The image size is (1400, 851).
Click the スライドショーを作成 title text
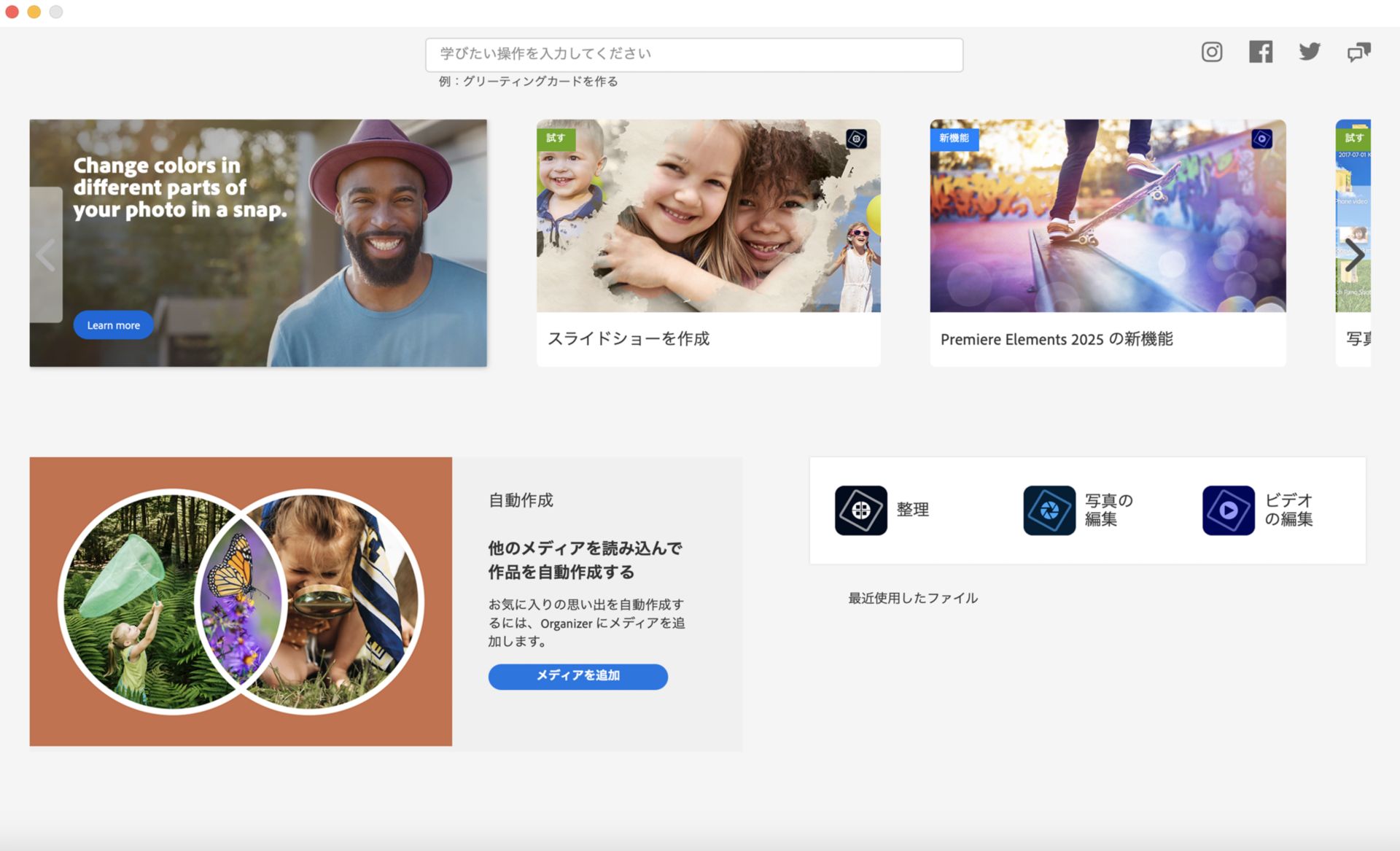pos(629,339)
